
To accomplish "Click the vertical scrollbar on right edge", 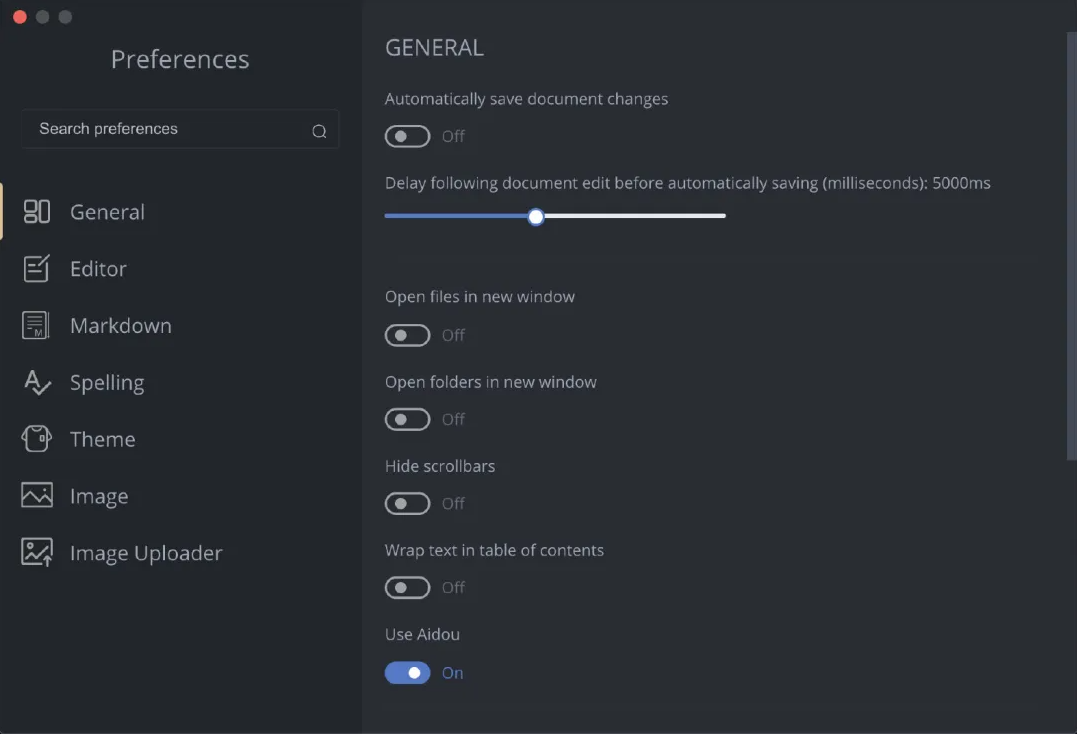I will pyautogui.click(x=1071, y=246).
